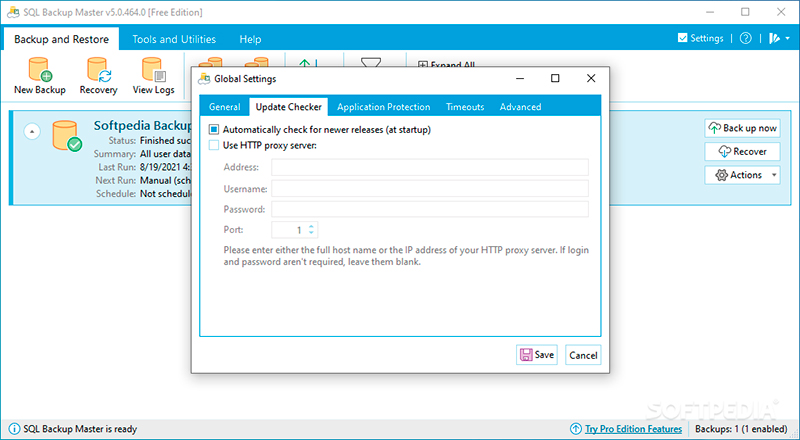Click the Save button in Global Settings
Image resolution: width=800 pixels, height=440 pixels.
536,354
